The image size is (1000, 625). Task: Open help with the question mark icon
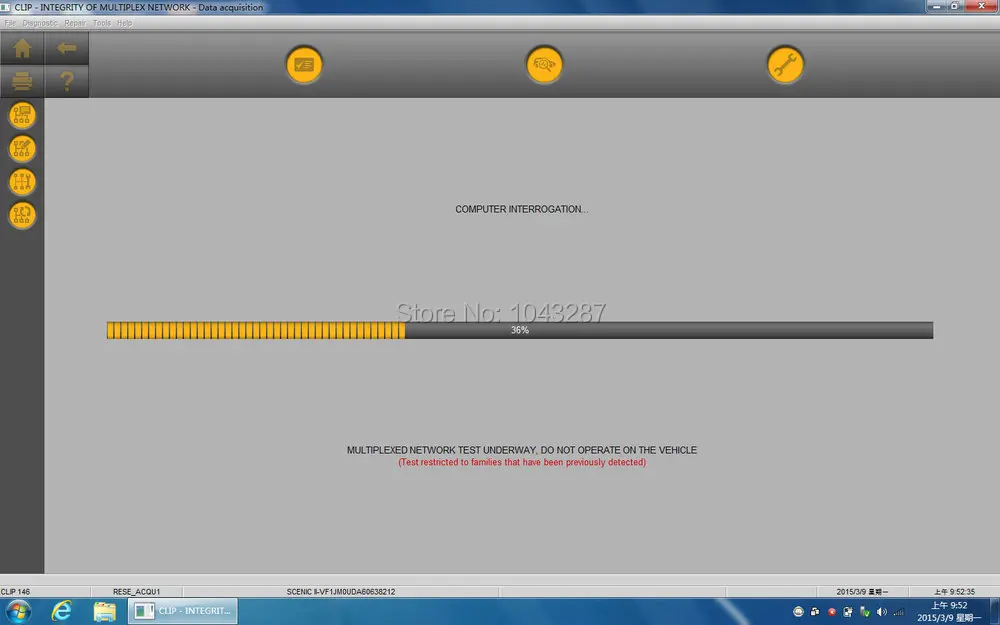(x=67, y=81)
